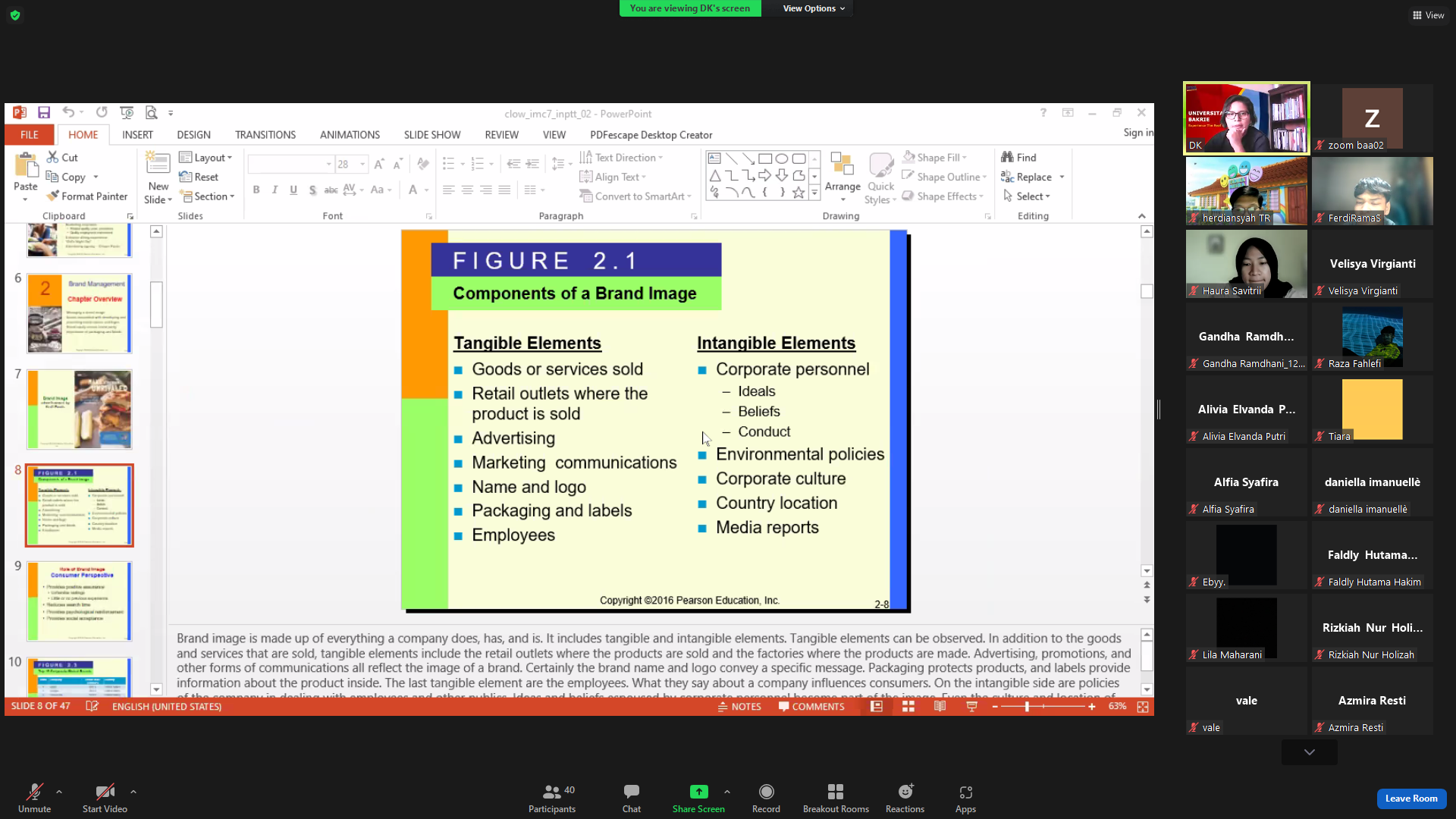Switch to Slide Sorter view icon
Viewport: 1456px width, 819px height.
(x=908, y=706)
